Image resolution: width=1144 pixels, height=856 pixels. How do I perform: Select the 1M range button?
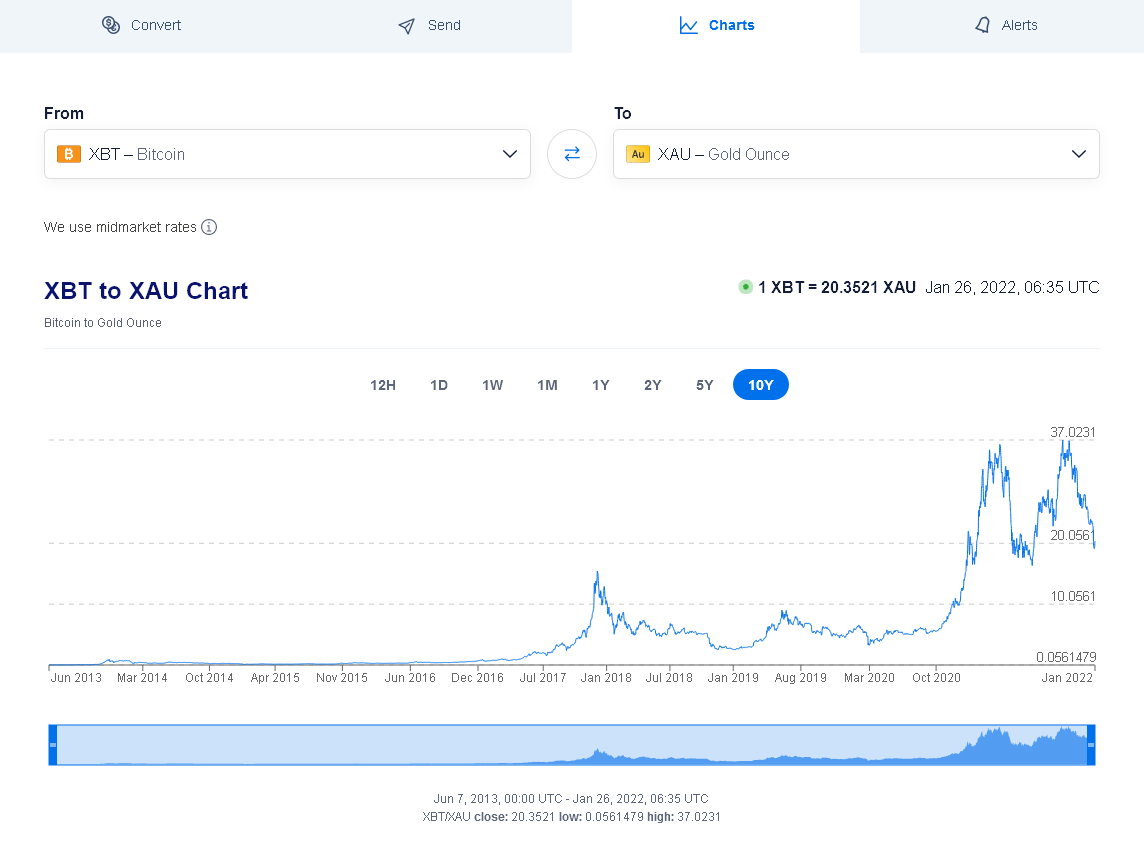[547, 385]
